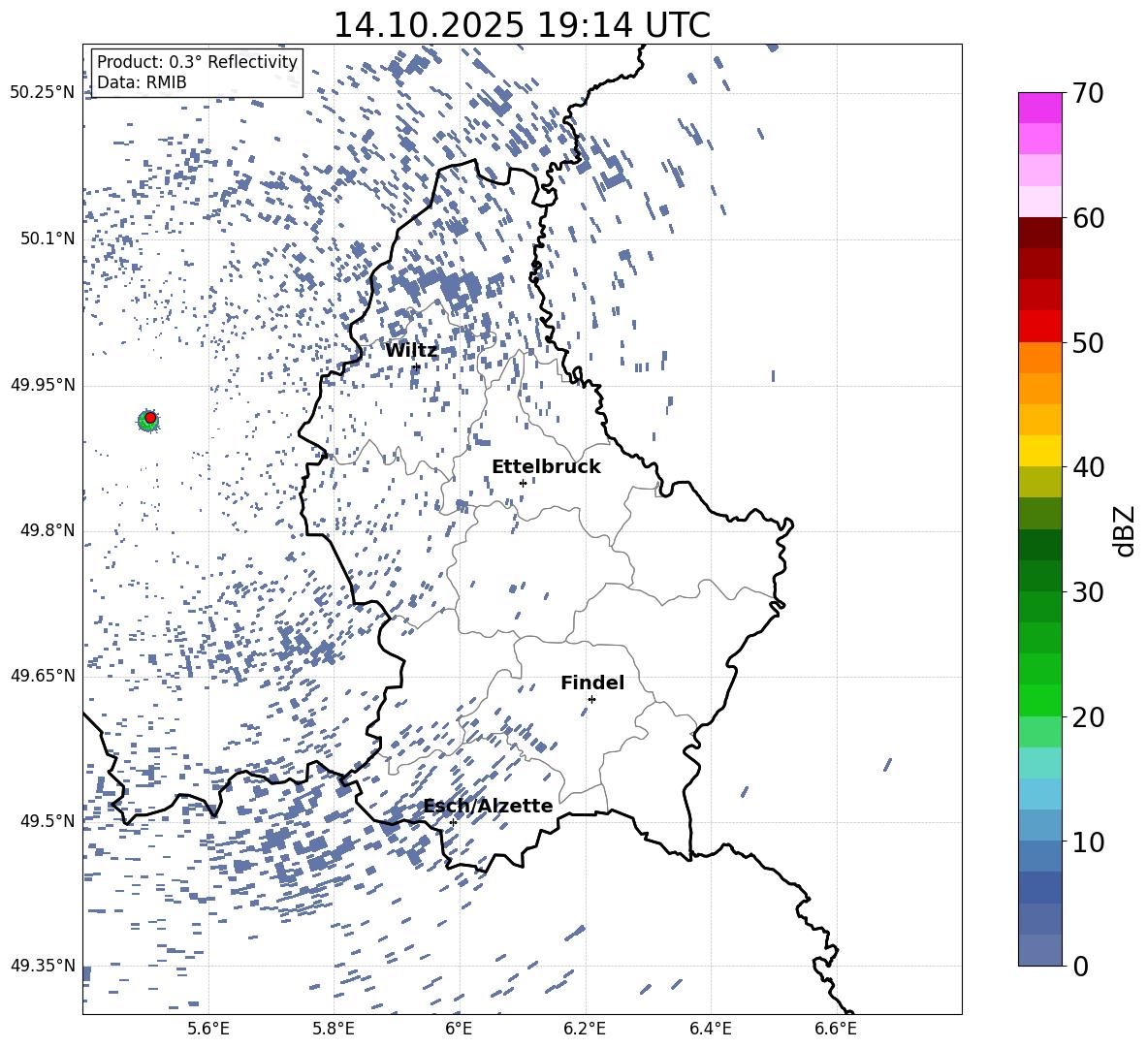Screen dimensions: 1148x1048
Task: Click the dBZ colorbar axis label
Action: coord(1125,530)
